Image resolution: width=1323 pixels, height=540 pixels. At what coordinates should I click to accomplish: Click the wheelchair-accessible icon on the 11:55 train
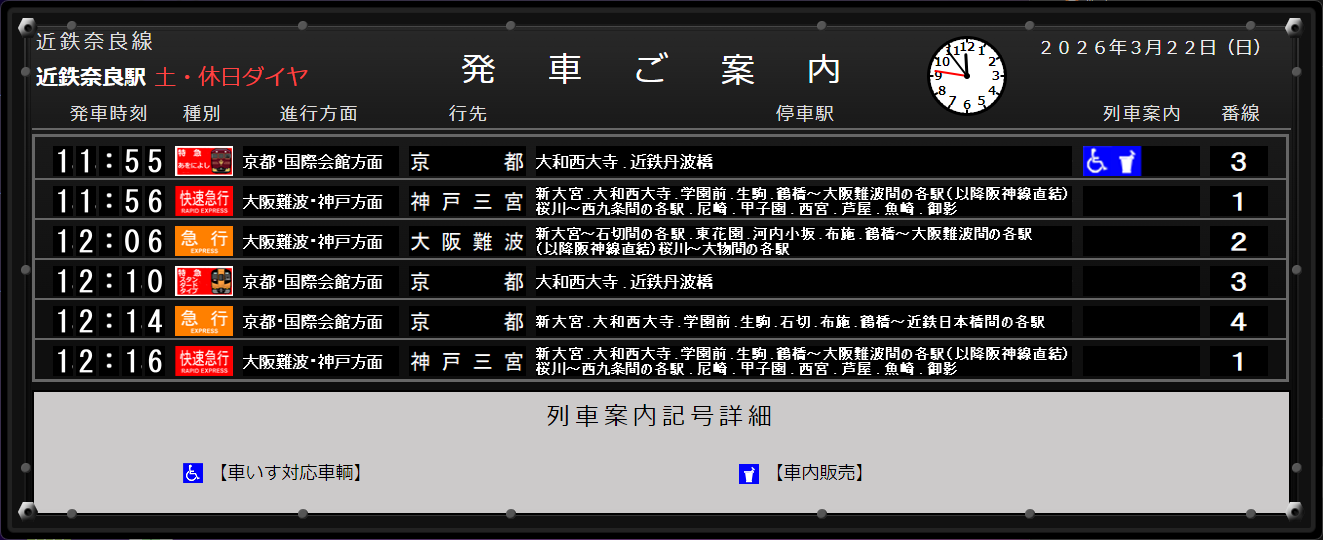click(1097, 161)
